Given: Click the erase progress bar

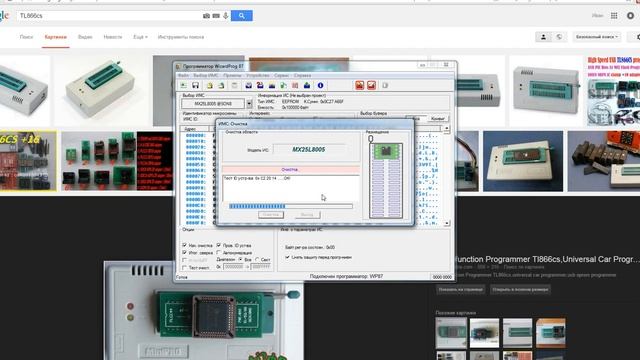Looking at the screenshot, I should pos(291,206).
